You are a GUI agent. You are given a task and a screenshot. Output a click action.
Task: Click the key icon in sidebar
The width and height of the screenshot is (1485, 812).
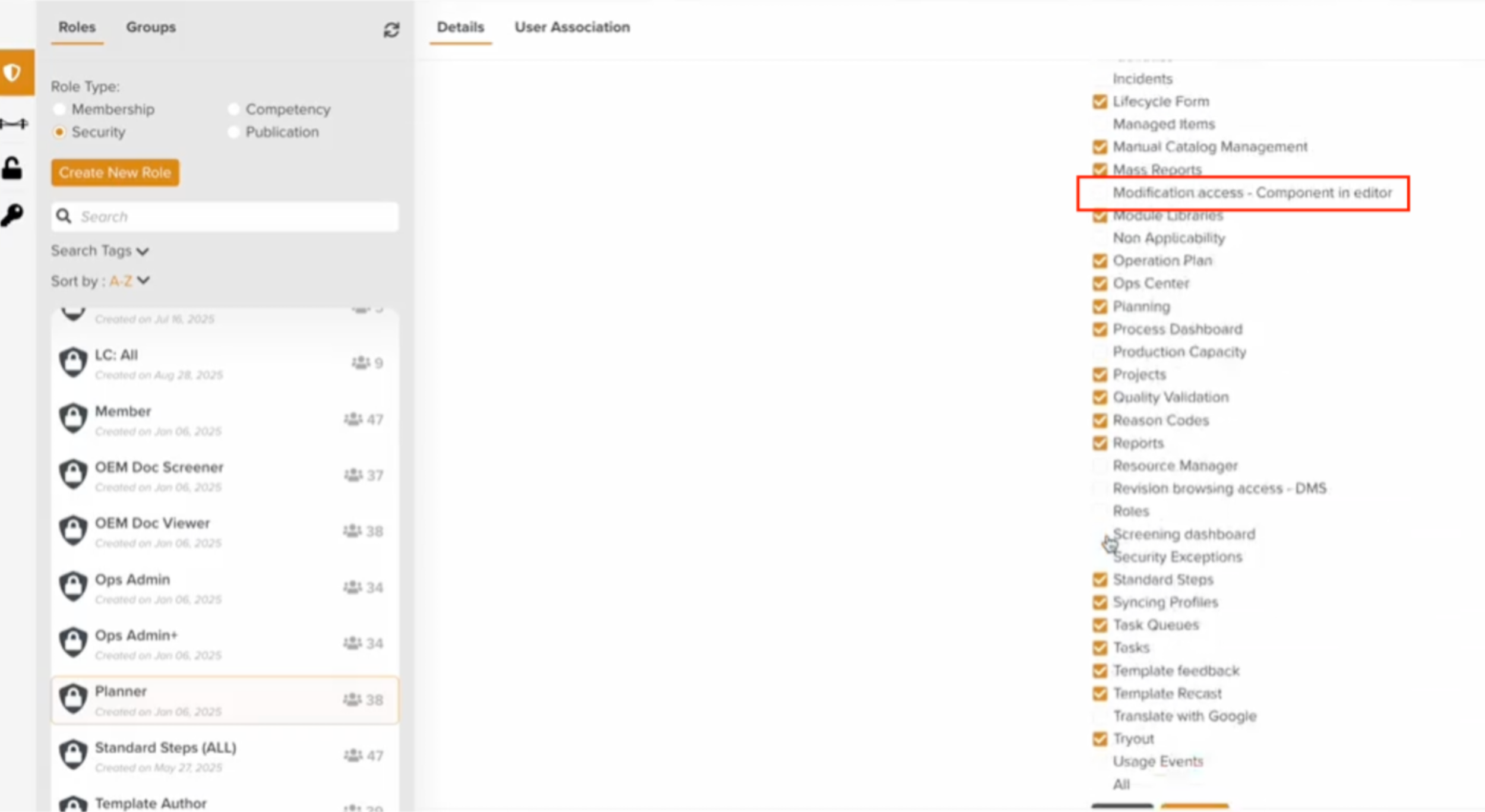click(12, 214)
